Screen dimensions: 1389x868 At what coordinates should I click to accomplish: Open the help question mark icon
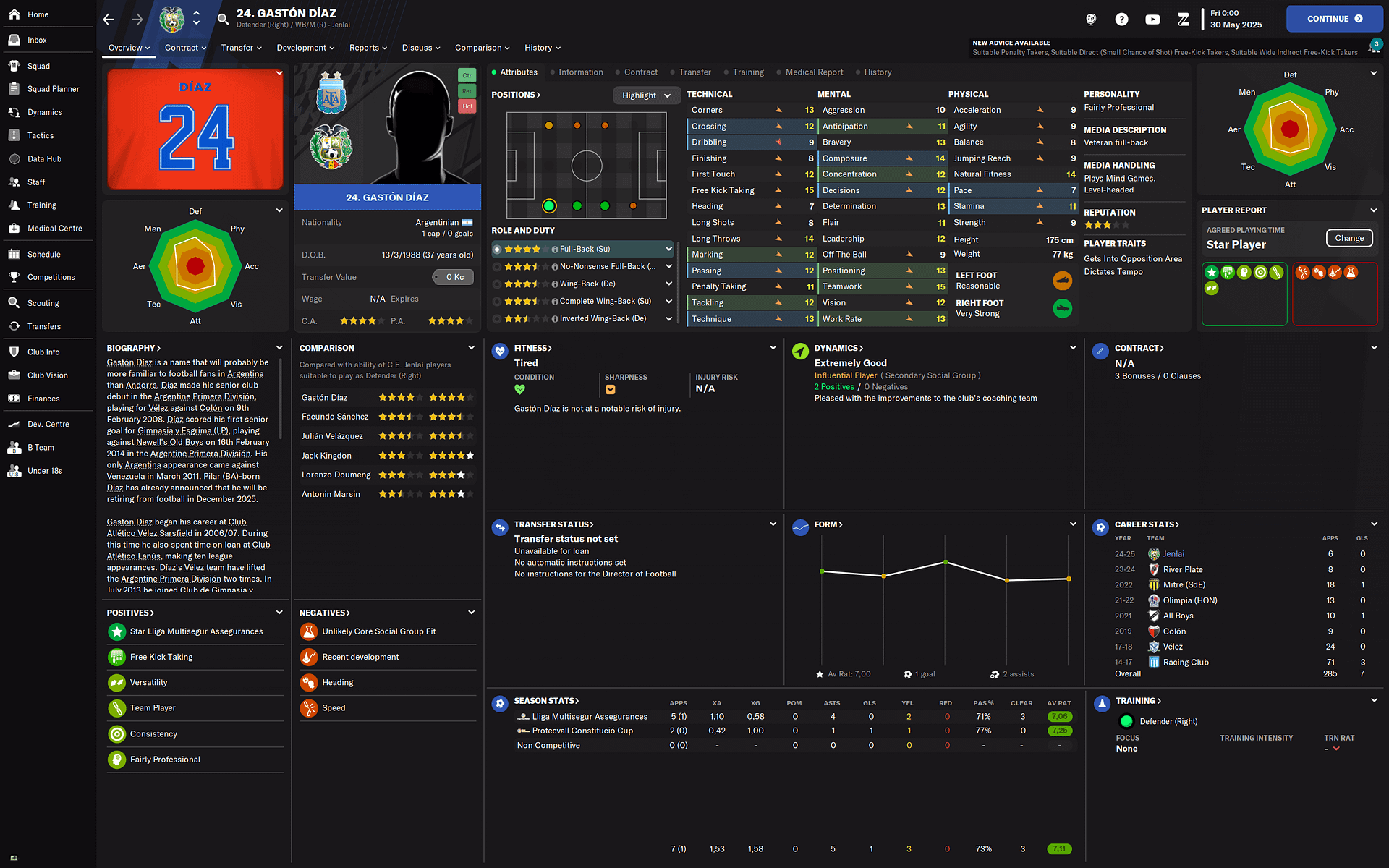click(x=1121, y=20)
